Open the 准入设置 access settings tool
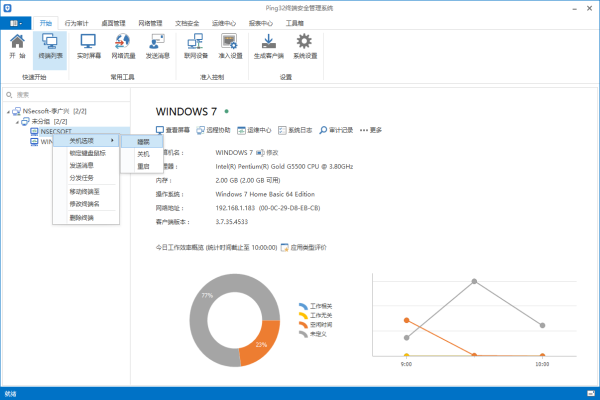The image size is (600, 400). [230, 46]
